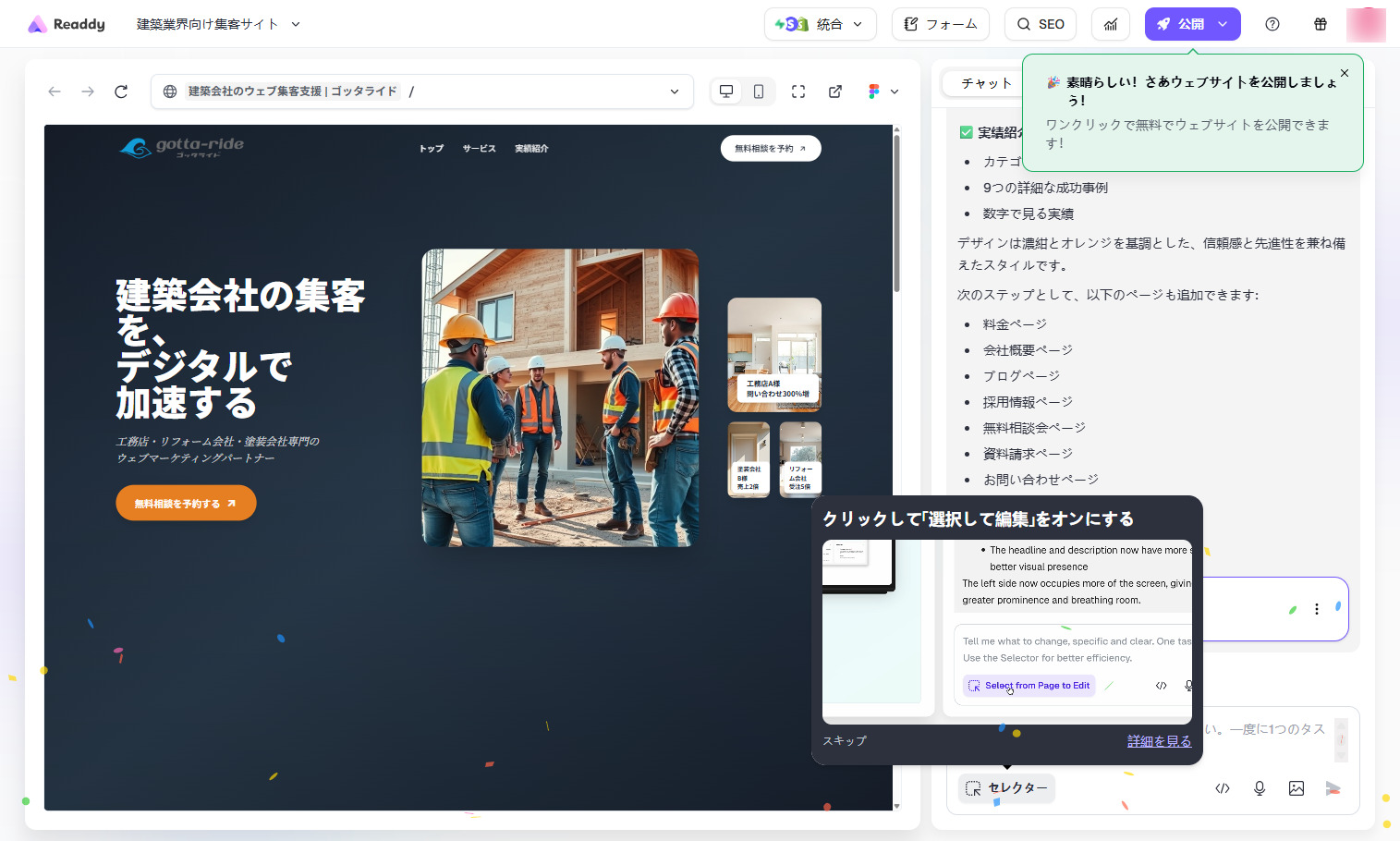Open the analytics chart icon

tap(1111, 24)
